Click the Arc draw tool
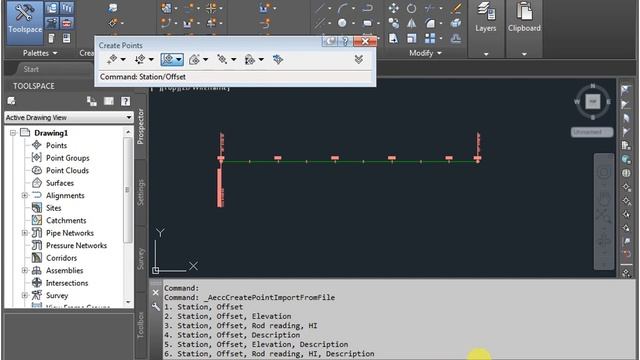 coord(342,8)
